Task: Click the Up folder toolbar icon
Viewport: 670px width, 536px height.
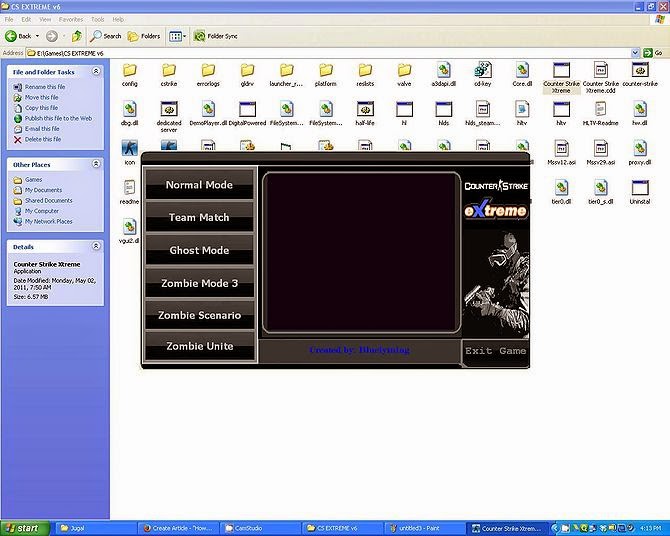Action: [x=77, y=36]
